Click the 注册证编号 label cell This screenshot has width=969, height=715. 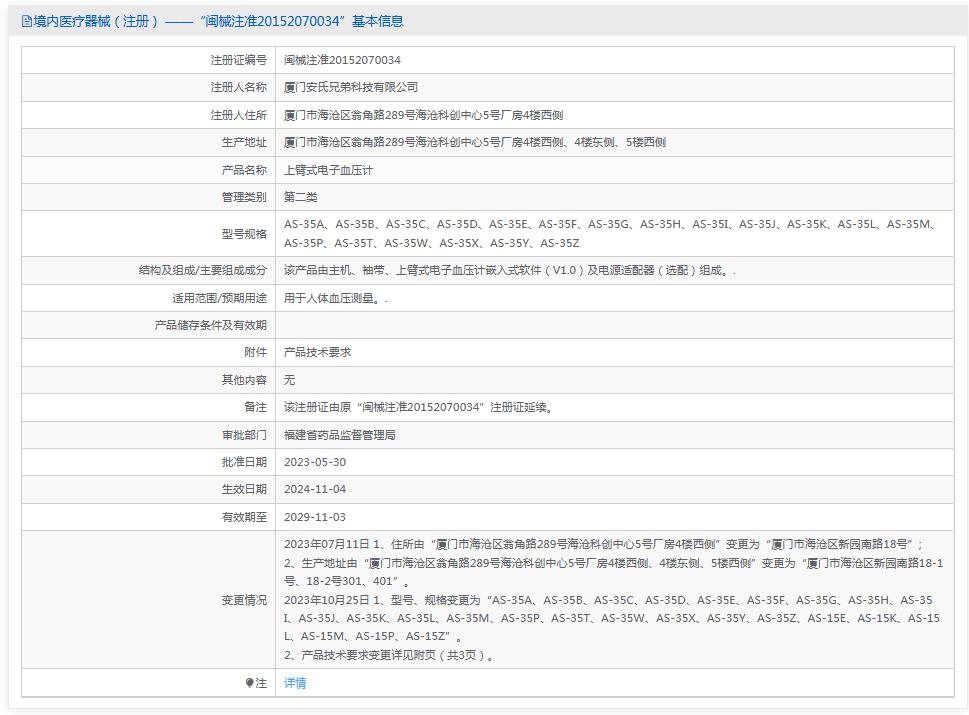tap(239, 60)
